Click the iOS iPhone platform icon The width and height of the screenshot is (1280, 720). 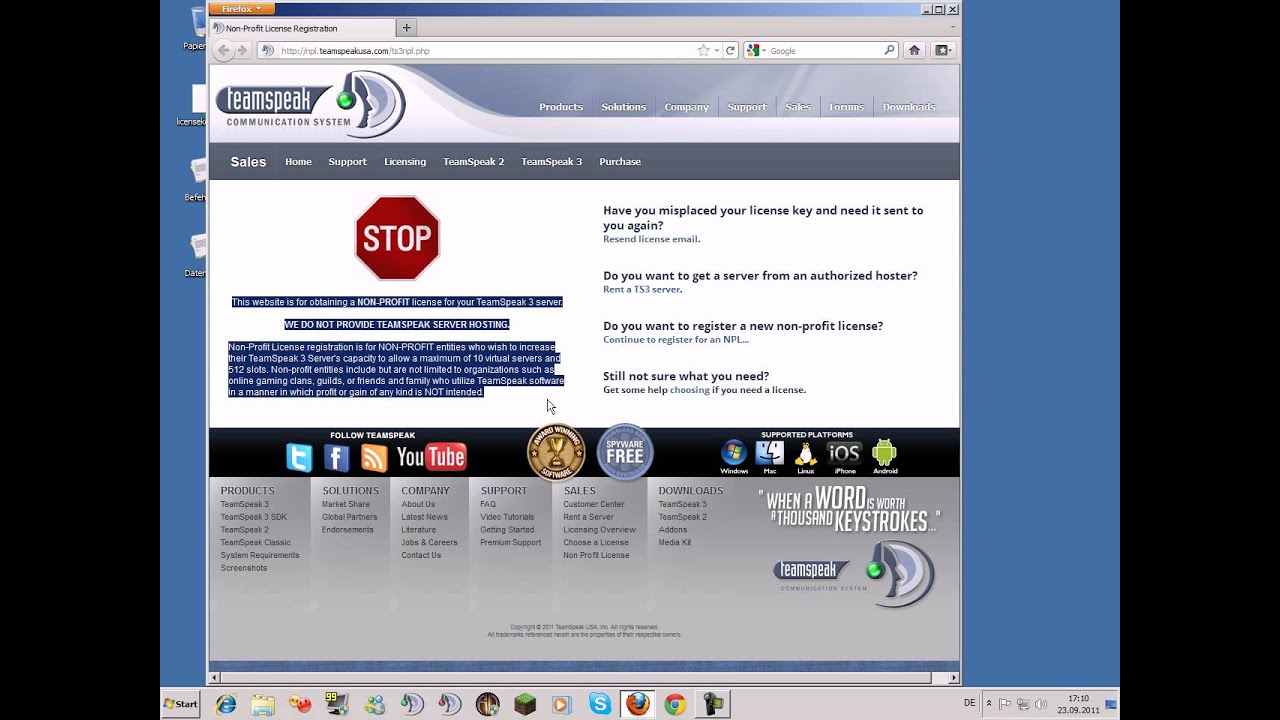coord(845,457)
